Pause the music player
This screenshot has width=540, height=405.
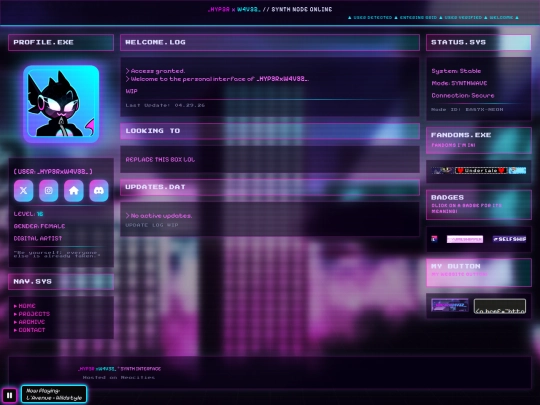[9, 395]
